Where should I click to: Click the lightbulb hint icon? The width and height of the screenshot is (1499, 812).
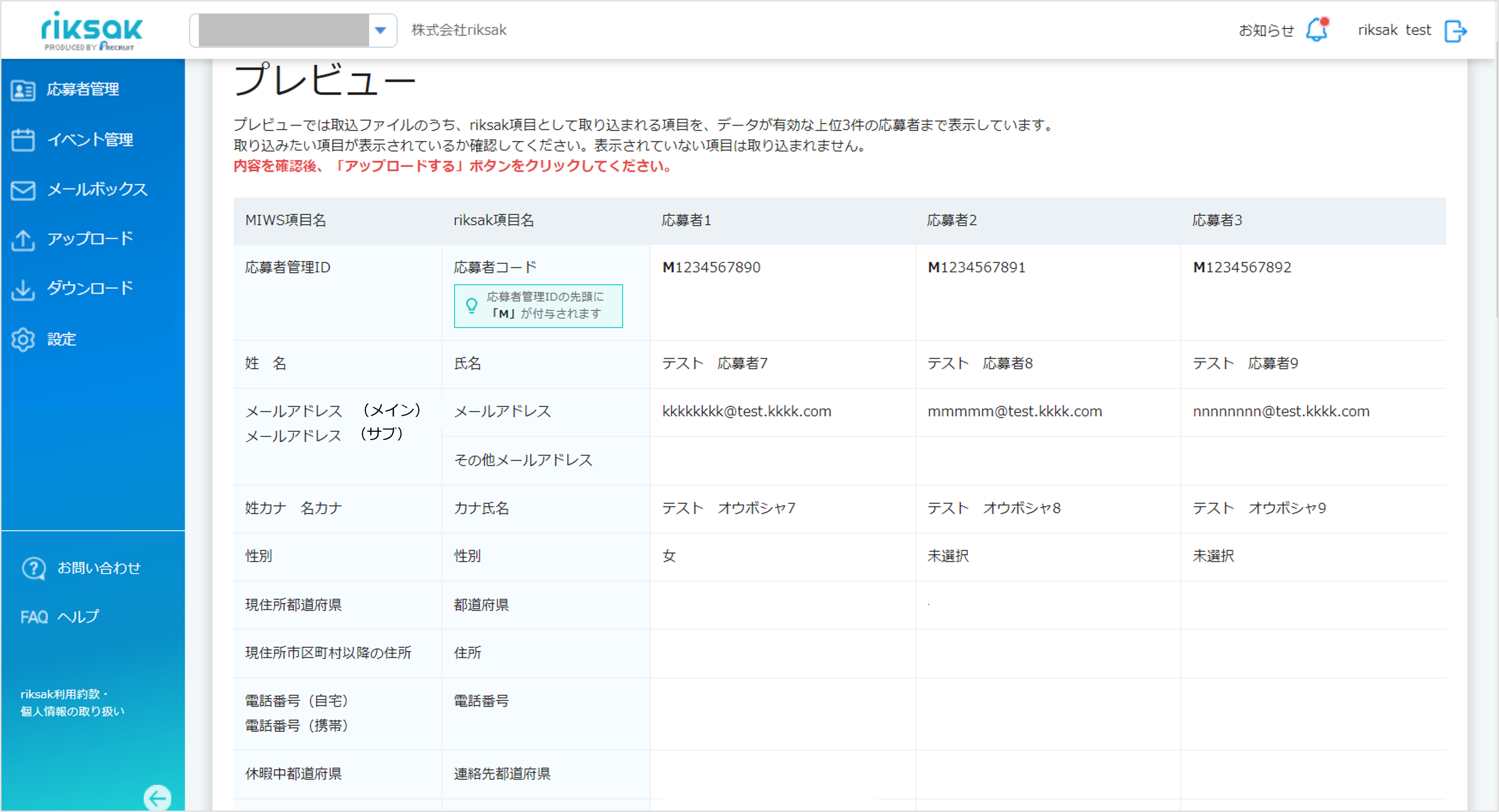coord(471,305)
